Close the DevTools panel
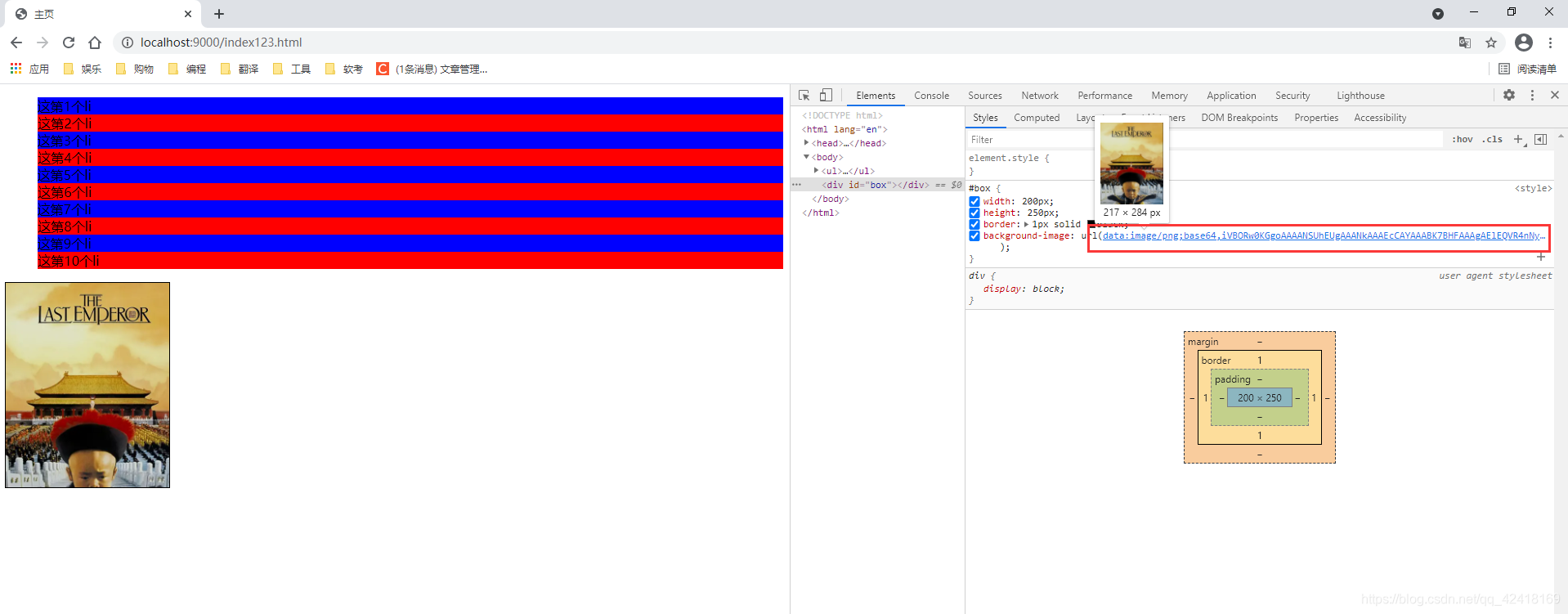This screenshot has height=614, width=1568. (x=1555, y=95)
